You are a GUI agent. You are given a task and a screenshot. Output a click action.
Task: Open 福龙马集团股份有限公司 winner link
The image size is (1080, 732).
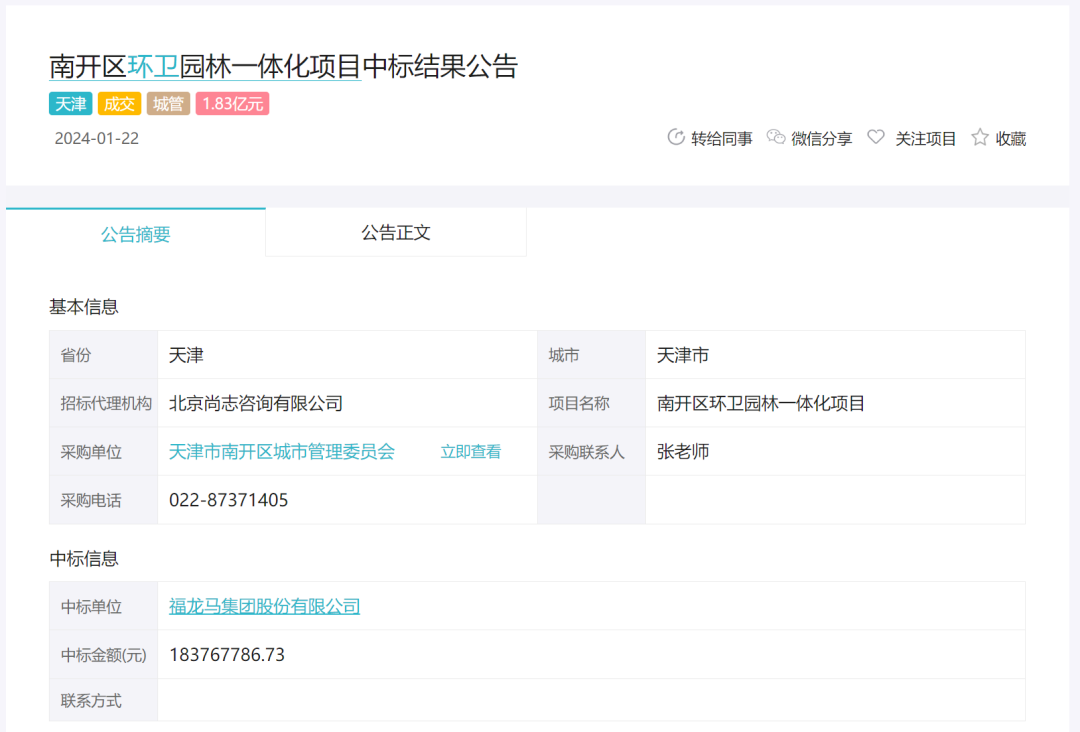[264, 606]
